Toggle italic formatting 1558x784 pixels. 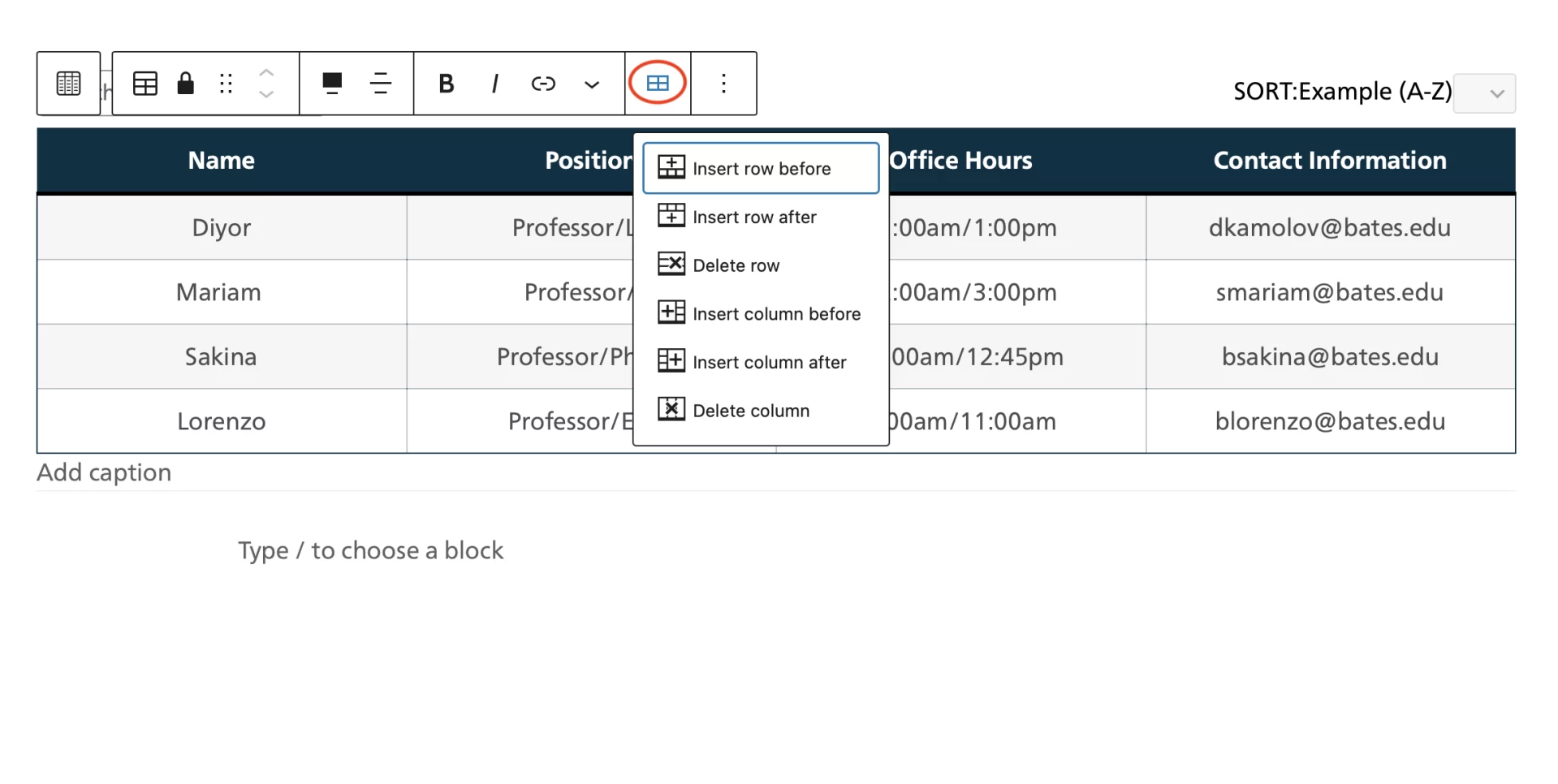[494, 84]
